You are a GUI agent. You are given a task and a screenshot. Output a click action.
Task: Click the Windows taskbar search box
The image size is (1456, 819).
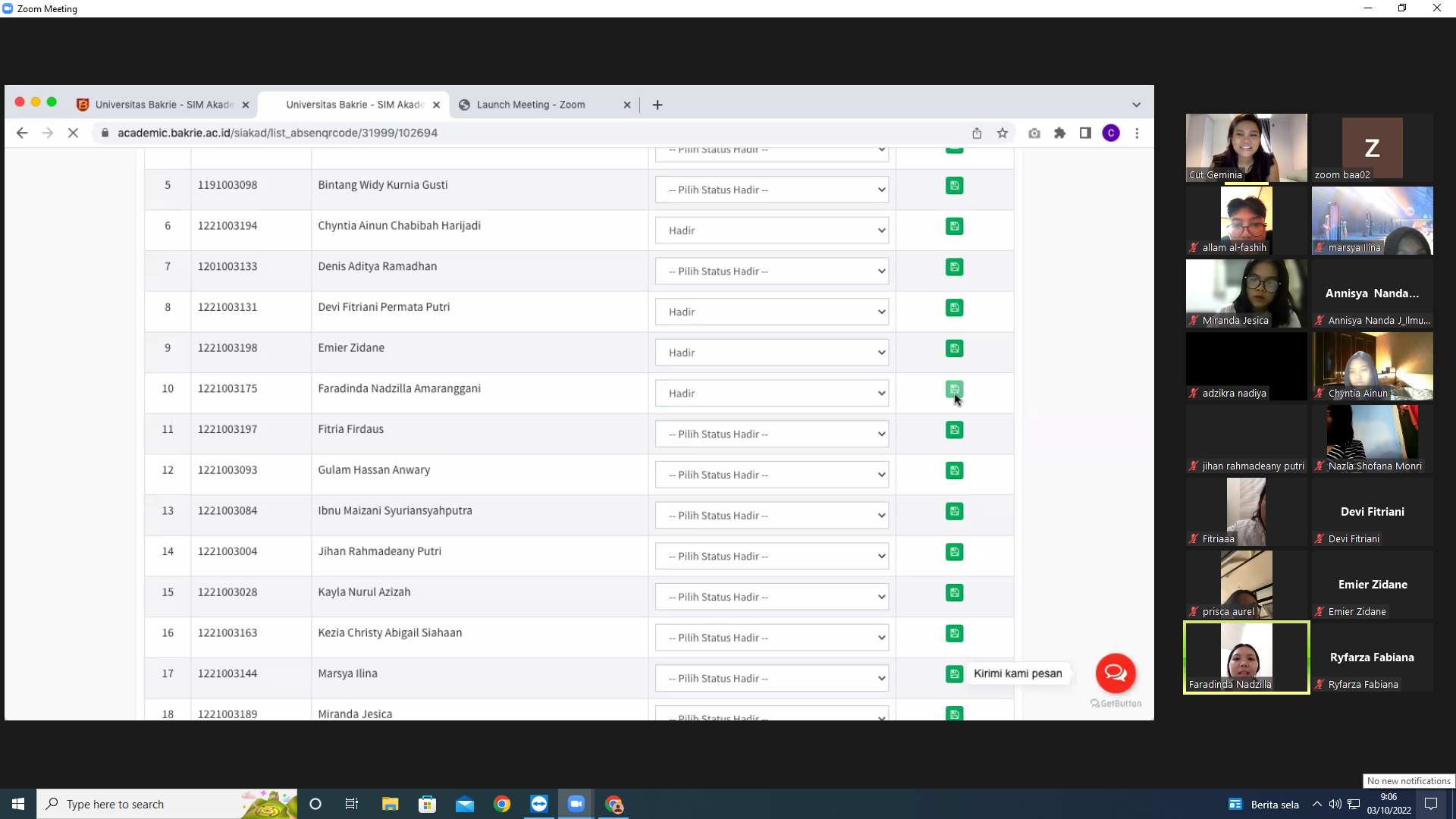[x=167, y=804]
